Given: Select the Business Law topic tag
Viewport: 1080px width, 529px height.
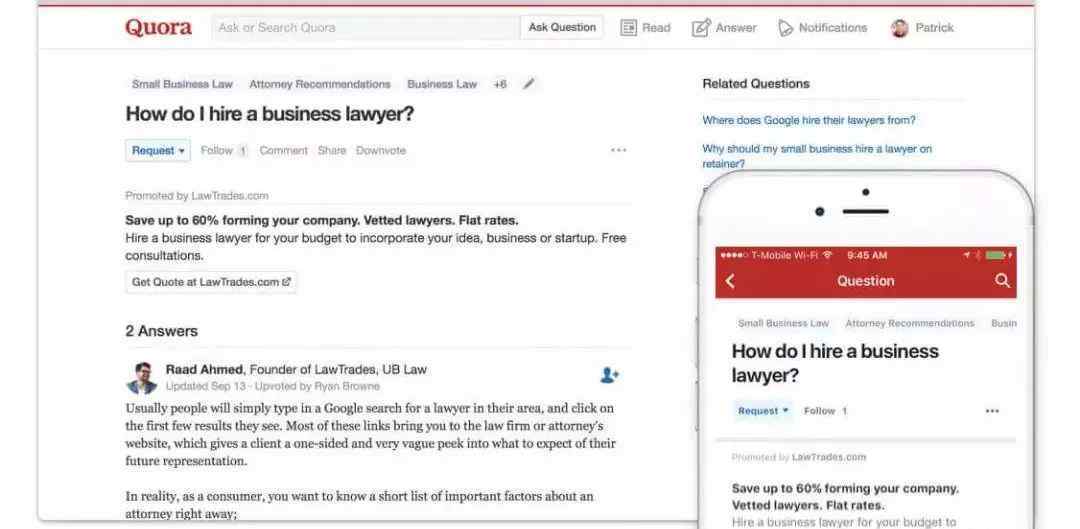Looking at the screenshot, I should pos(442,84).
